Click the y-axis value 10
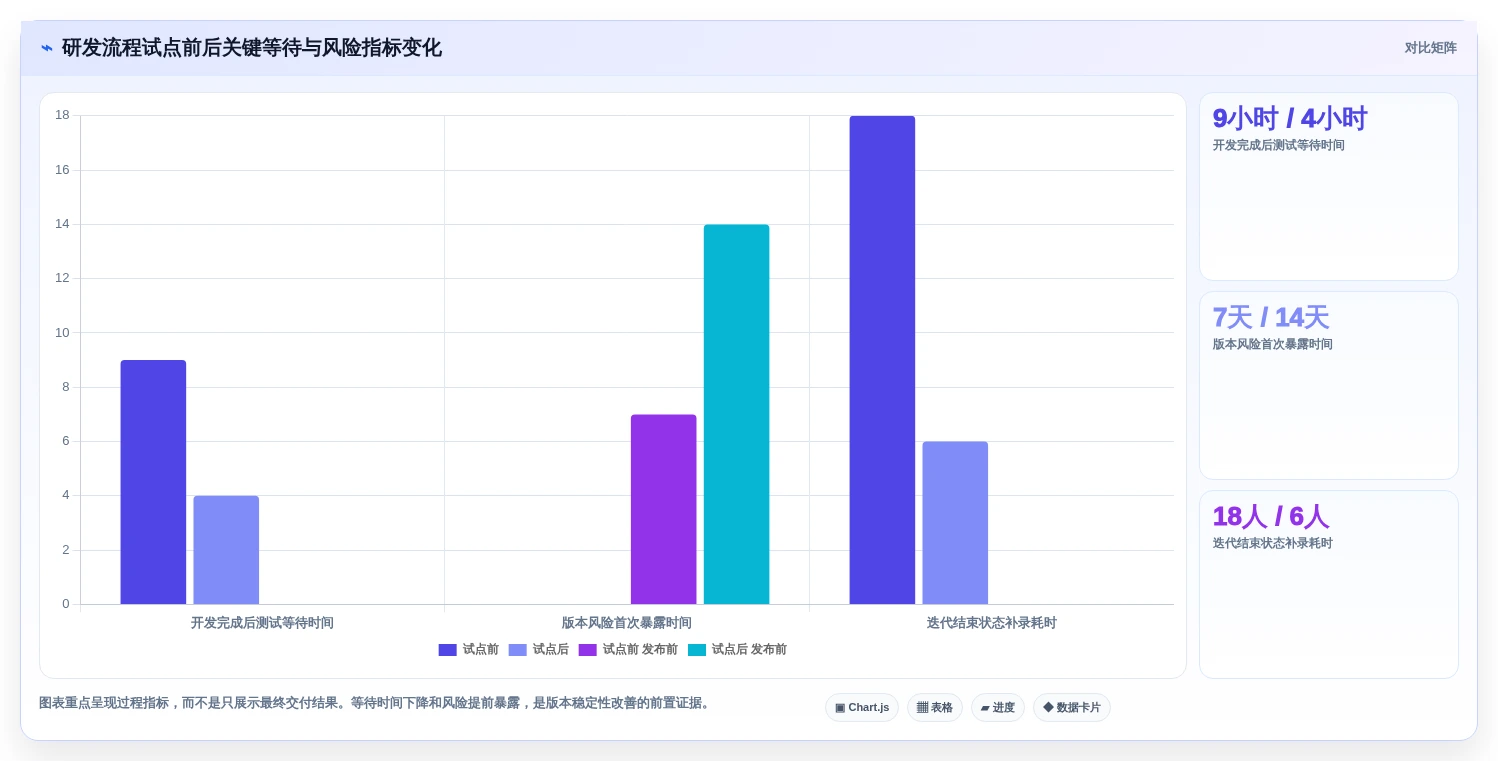Screen dimensions: 1498x761 point(62,333)
